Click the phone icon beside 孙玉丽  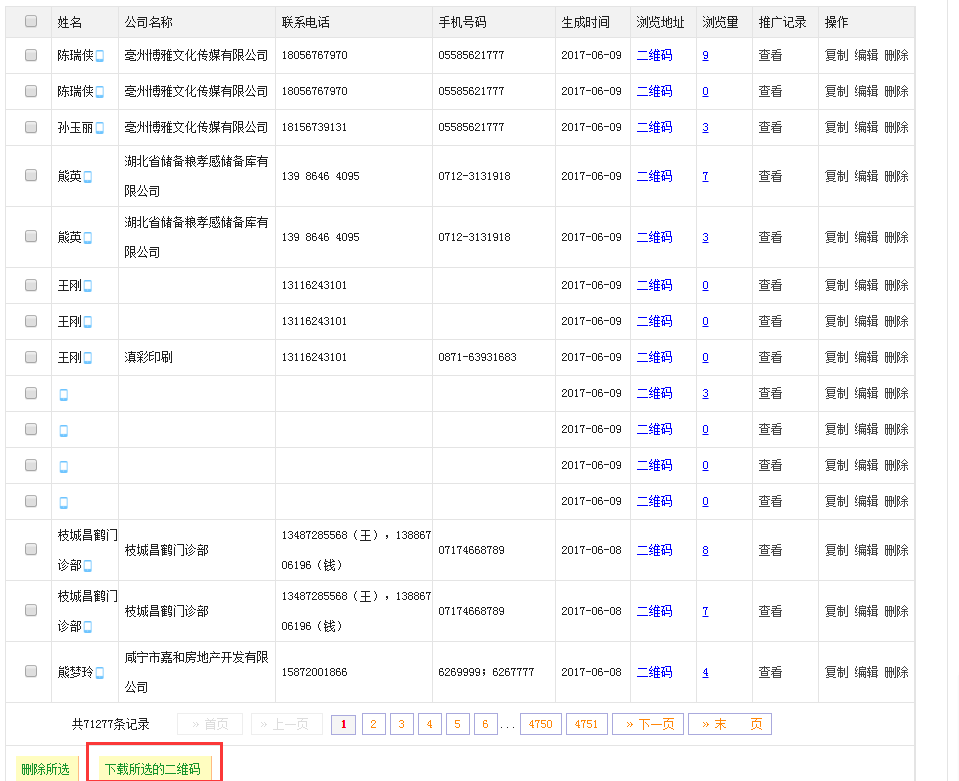point(100,128)
